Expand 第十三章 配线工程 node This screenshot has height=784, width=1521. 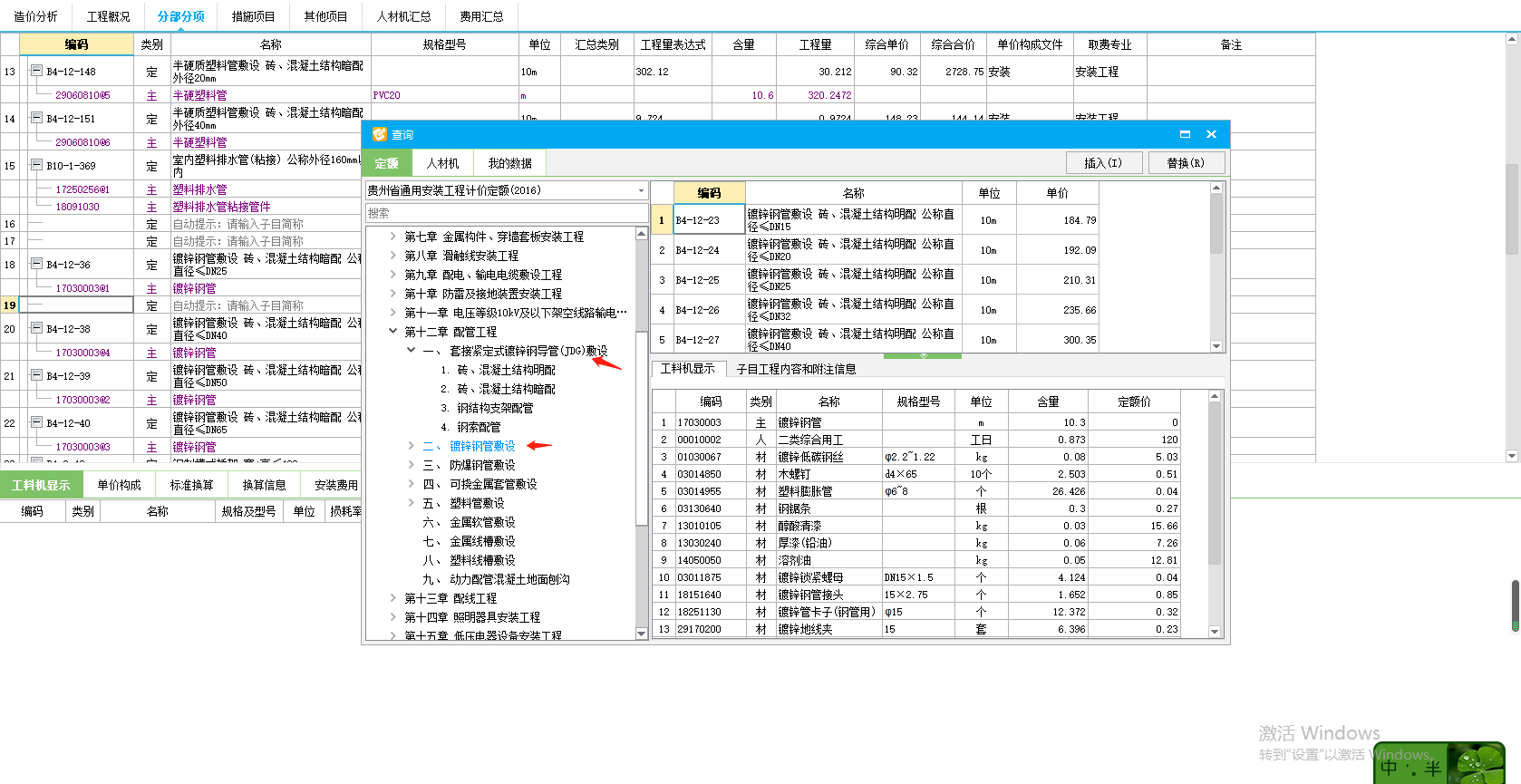coord(392,598)
